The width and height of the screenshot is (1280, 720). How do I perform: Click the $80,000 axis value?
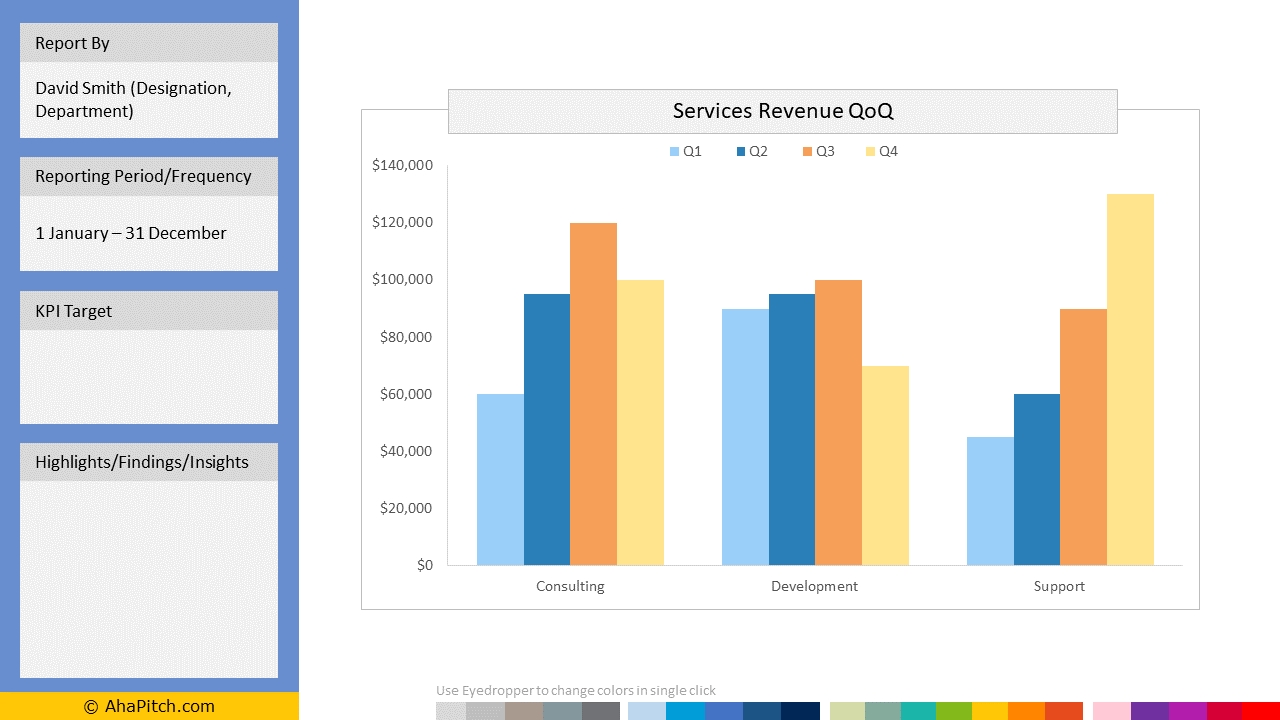pos(406,337)
